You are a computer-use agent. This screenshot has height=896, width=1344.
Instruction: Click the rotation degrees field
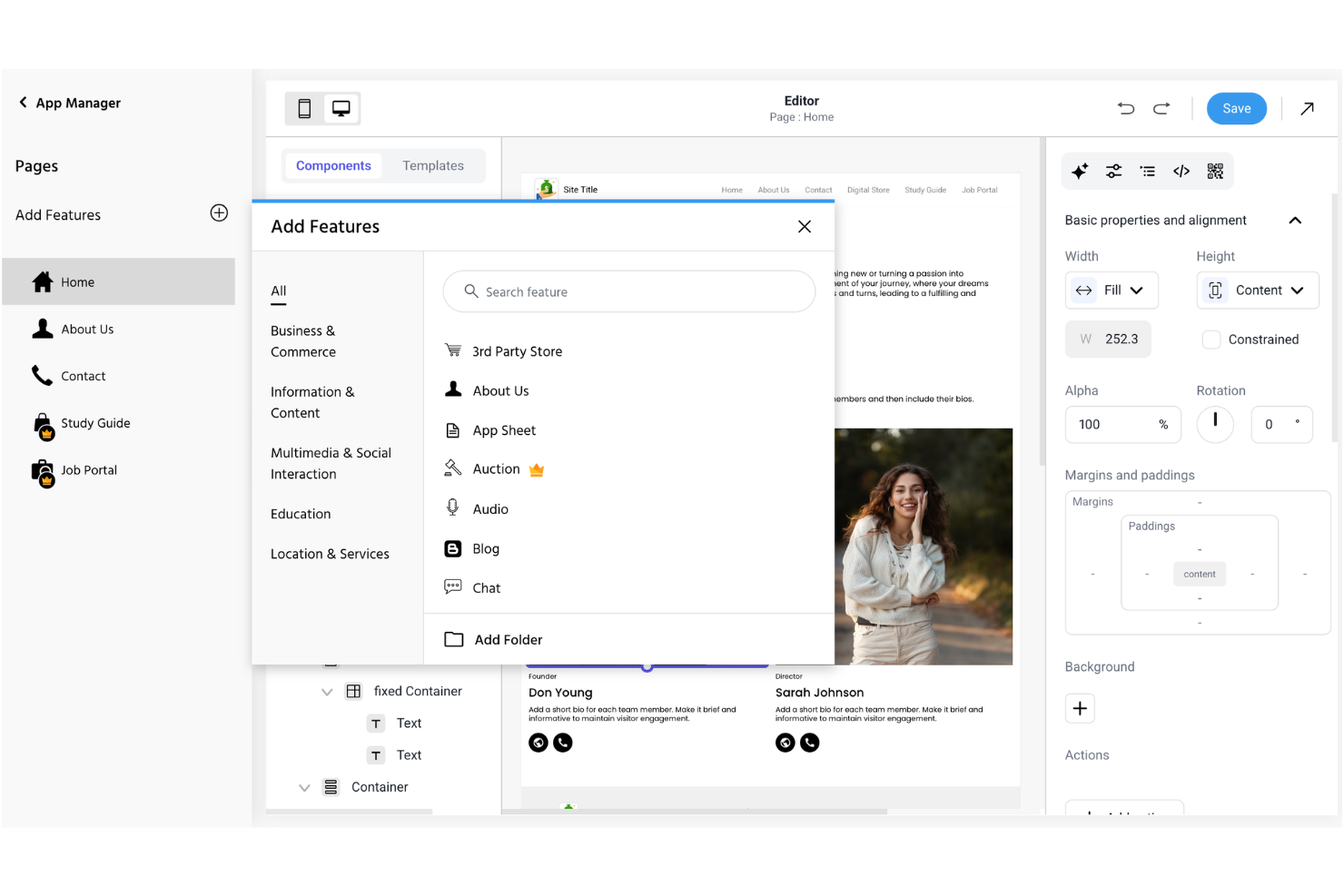[x=1281, y=425]
